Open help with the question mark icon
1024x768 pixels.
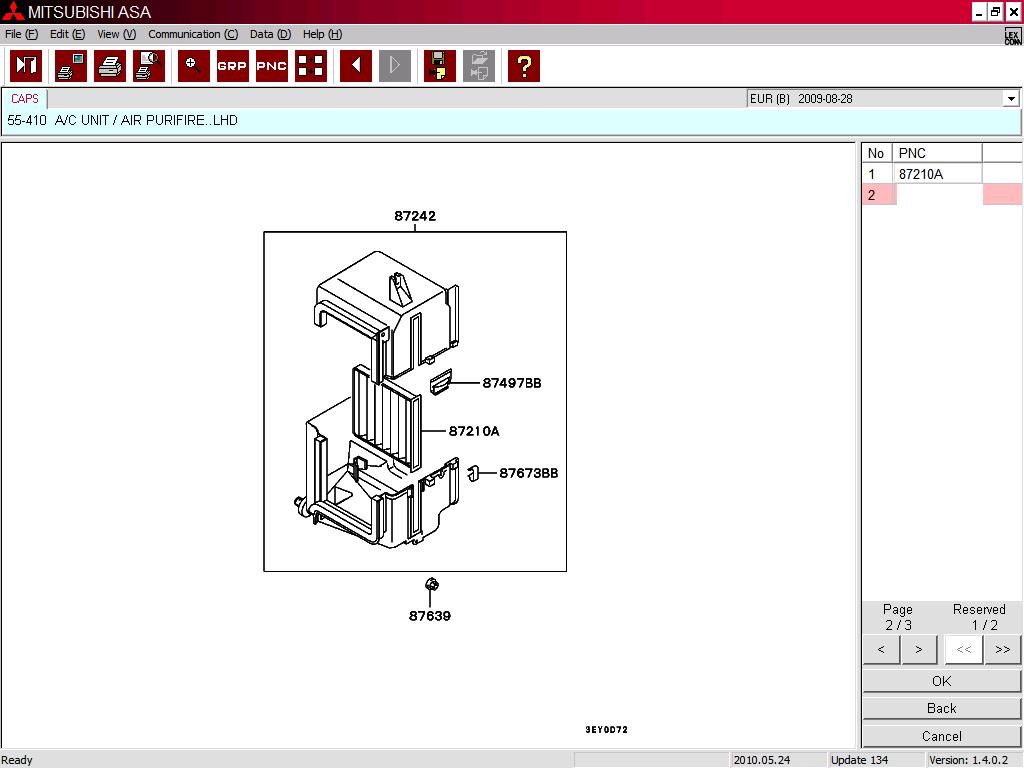click(x=523, y=66)
